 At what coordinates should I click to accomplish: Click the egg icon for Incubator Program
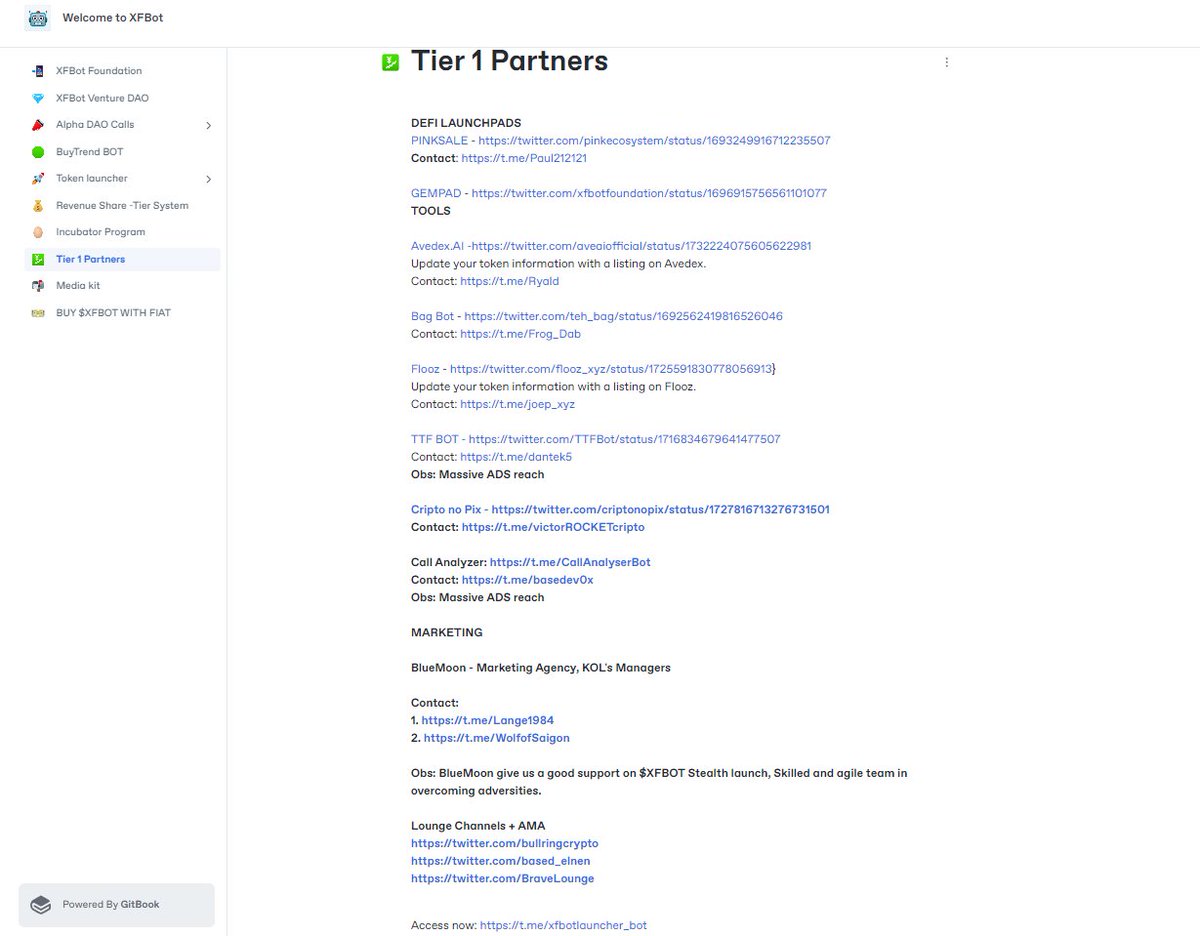tap(38, 232)
